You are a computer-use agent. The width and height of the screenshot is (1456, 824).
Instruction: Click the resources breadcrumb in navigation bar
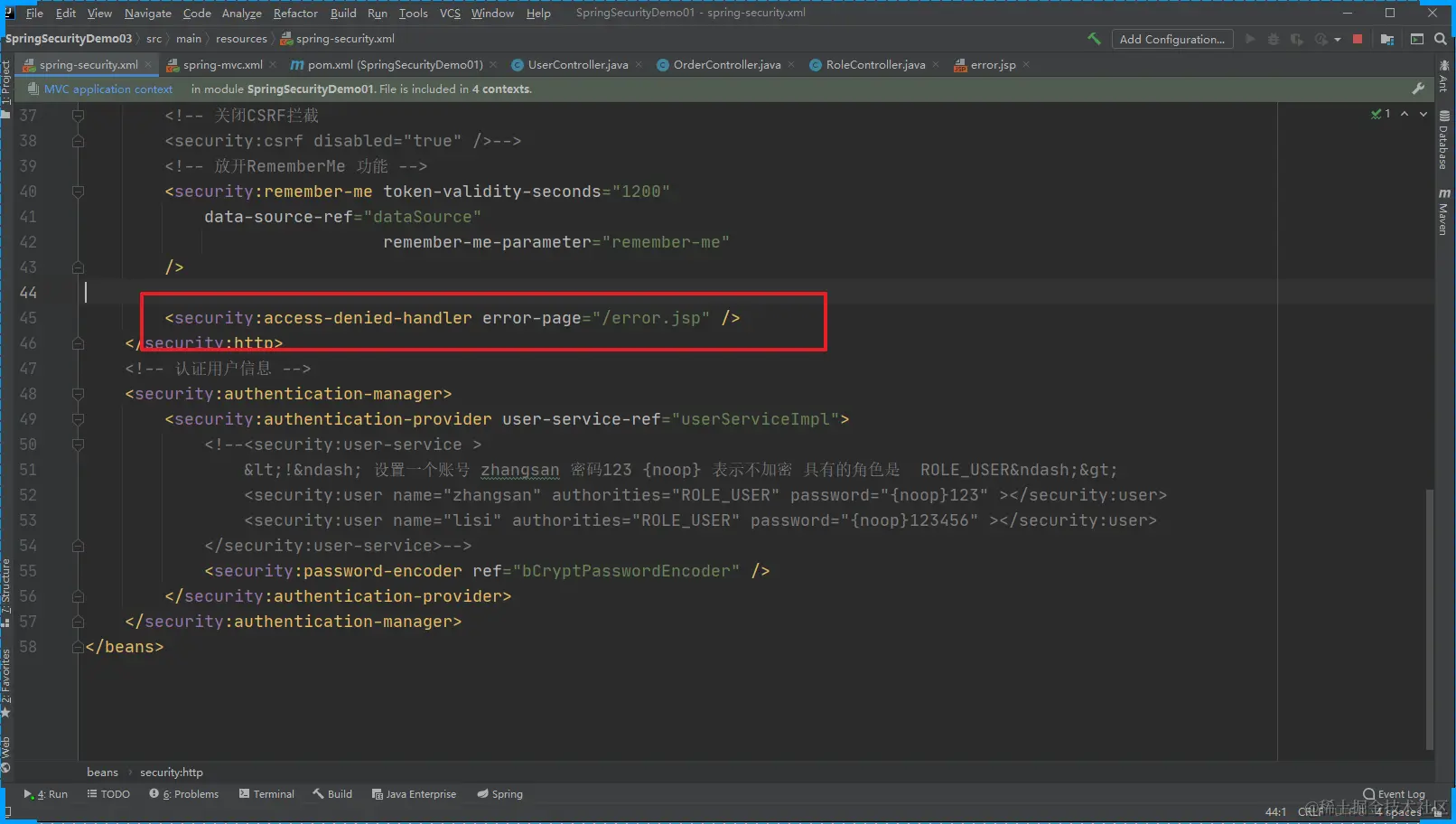coord(241,39)
